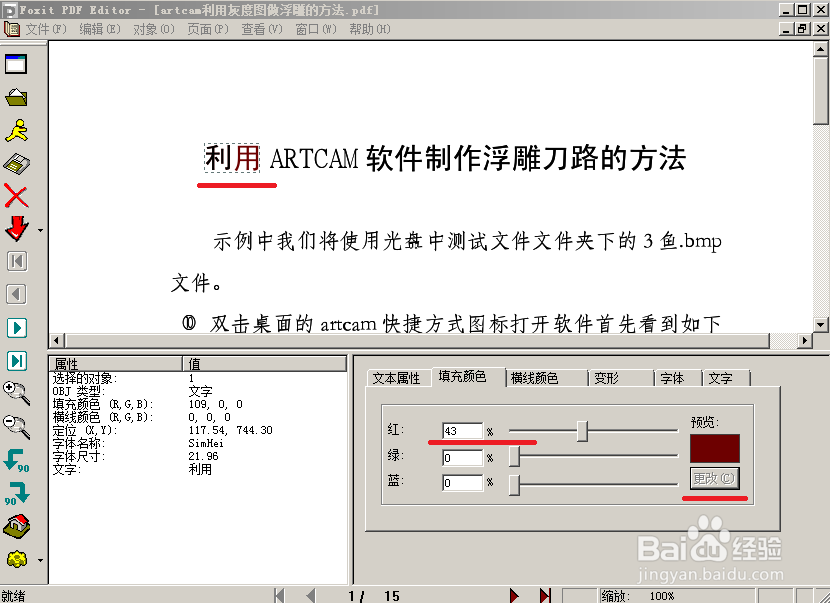Click the 缩放 100% status bar field
This screenshot has width=830, height=603.
(676, 596)
